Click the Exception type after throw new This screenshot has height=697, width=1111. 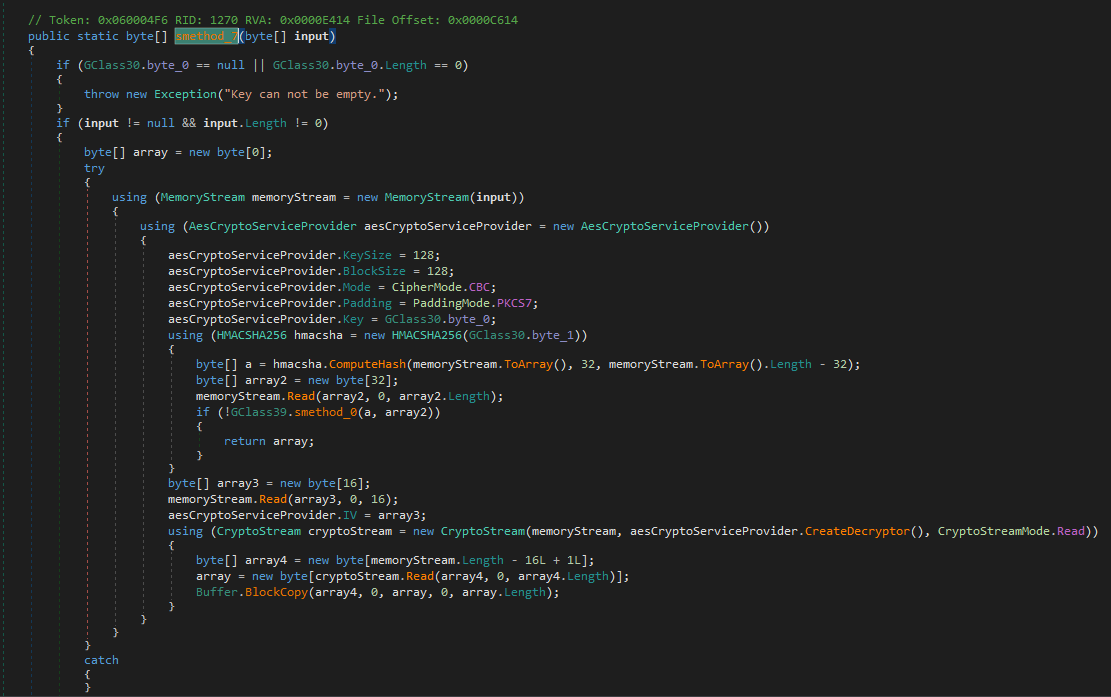click(x=186, y=94)
